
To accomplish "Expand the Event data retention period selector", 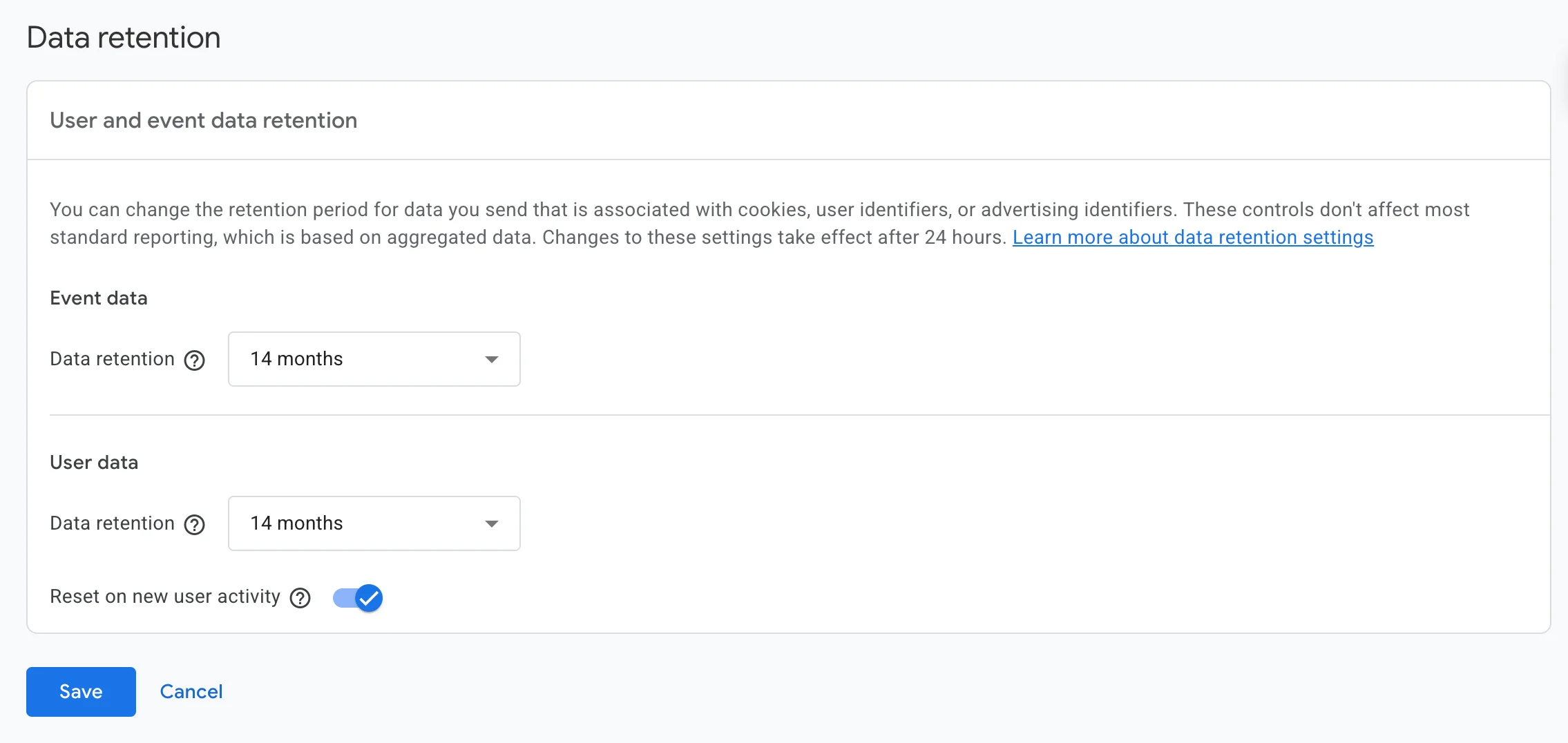I will pyautogui.click(x=373, y=359).
